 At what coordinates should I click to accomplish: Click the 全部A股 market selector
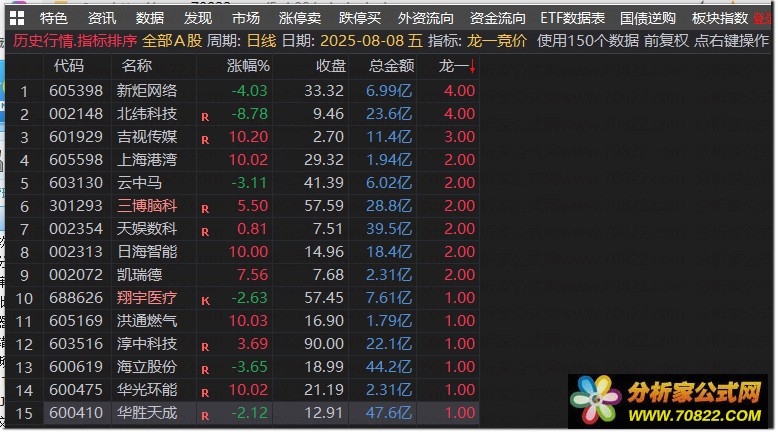[x=172, y=41]
